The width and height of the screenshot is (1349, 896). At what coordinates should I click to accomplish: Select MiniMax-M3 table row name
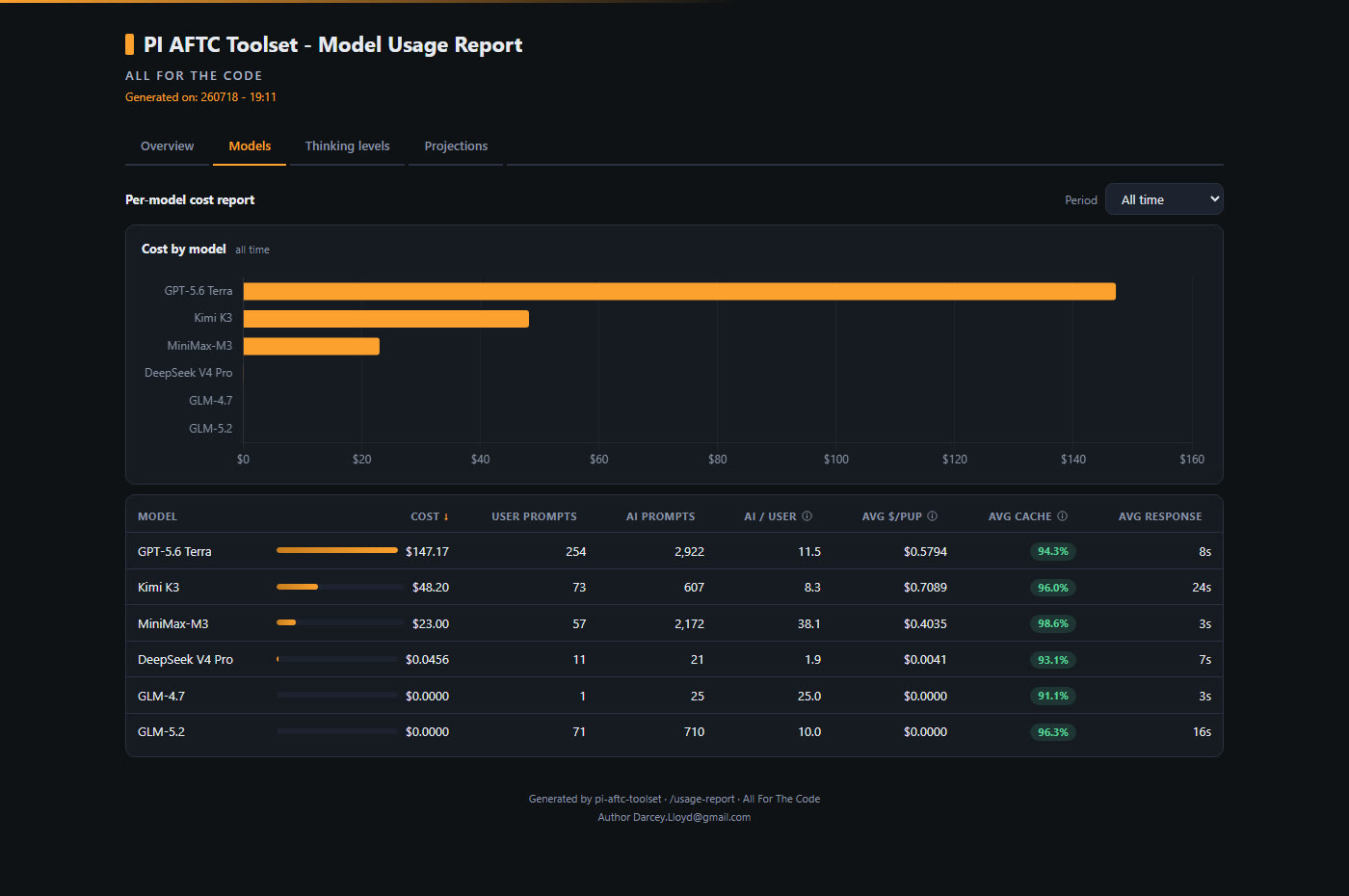pos(172,624)
